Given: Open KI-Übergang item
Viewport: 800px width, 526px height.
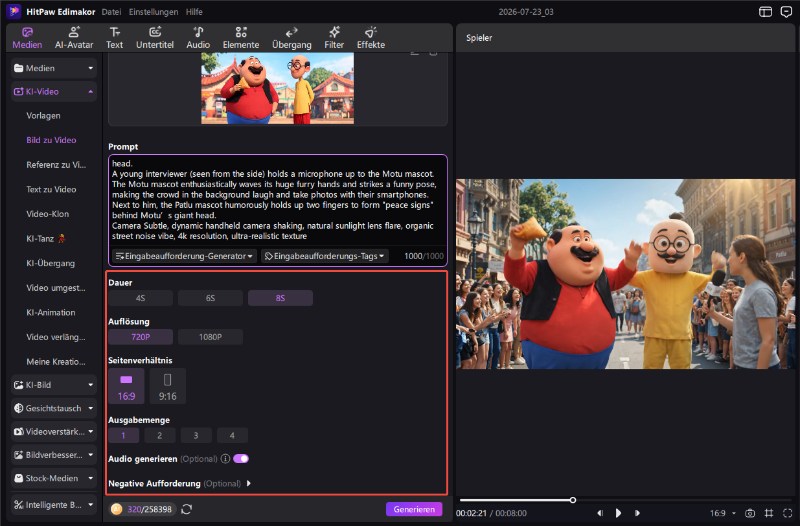Looking at the screenshot, I should point(51,263).
